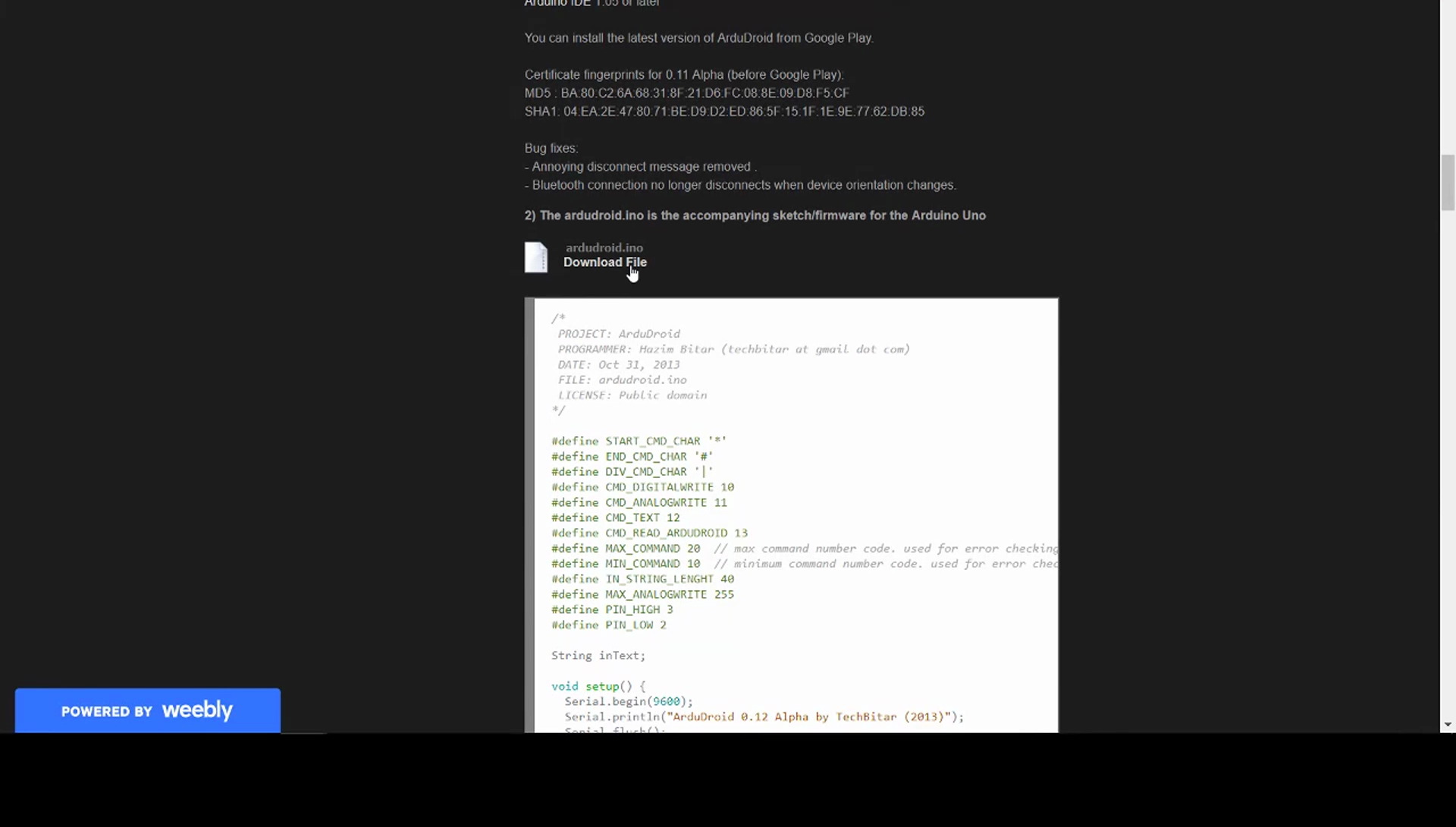Click the '#define MAX_ANALOGWRITE 255' line

point(643,595)
